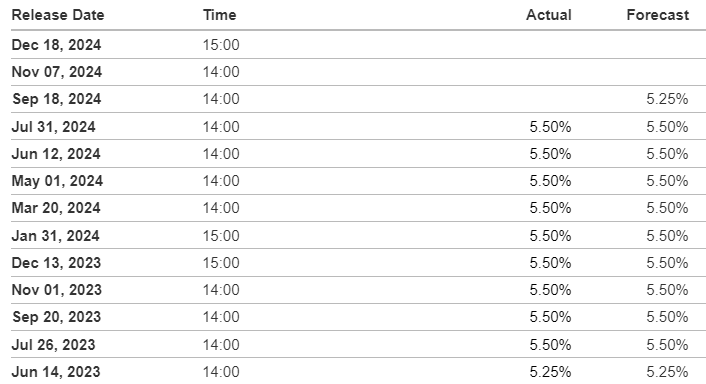The image size is (706, 384).
Task: Click the Jun 14, 2023 forecast 5.25%
Action: pyautogui.click(x=667, y=372)
